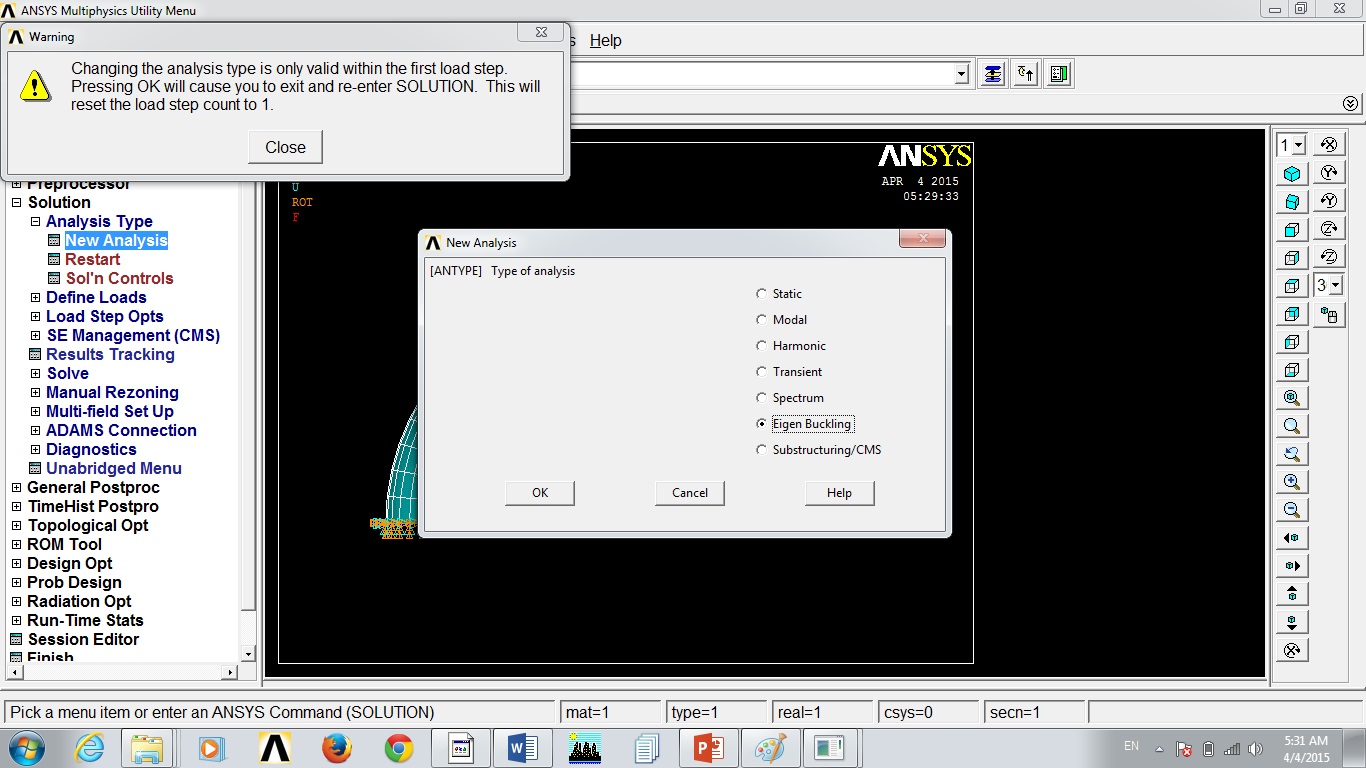
Task: Select the Eigen Buckling radio button
Action: tap(762, 424)
